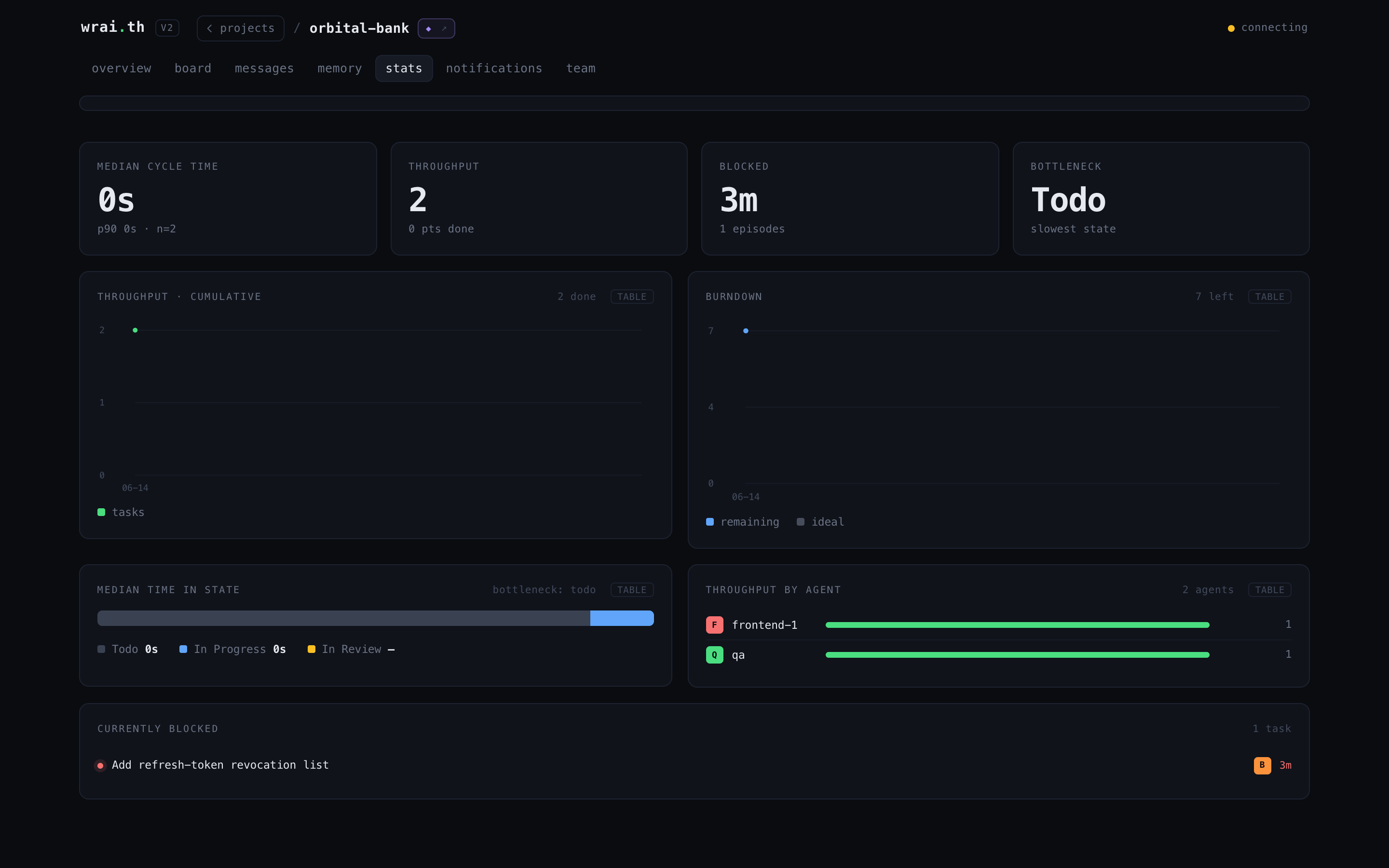Click the '7 left' label
The image size is (1389, 868).
coord(1214,297)
